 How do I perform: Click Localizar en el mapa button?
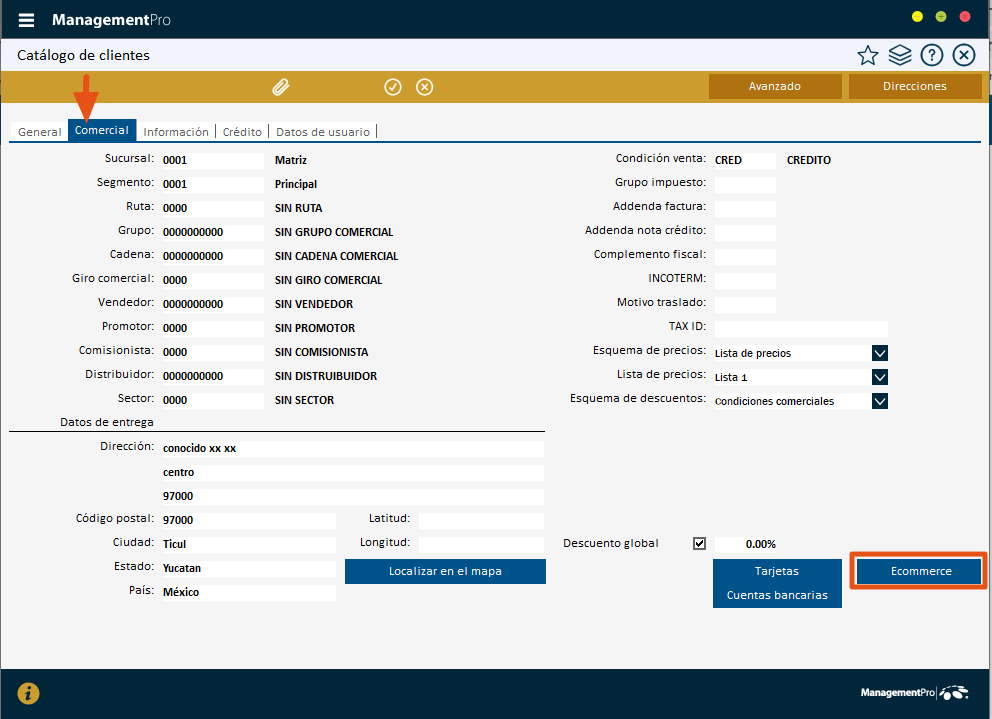point(445,571)
